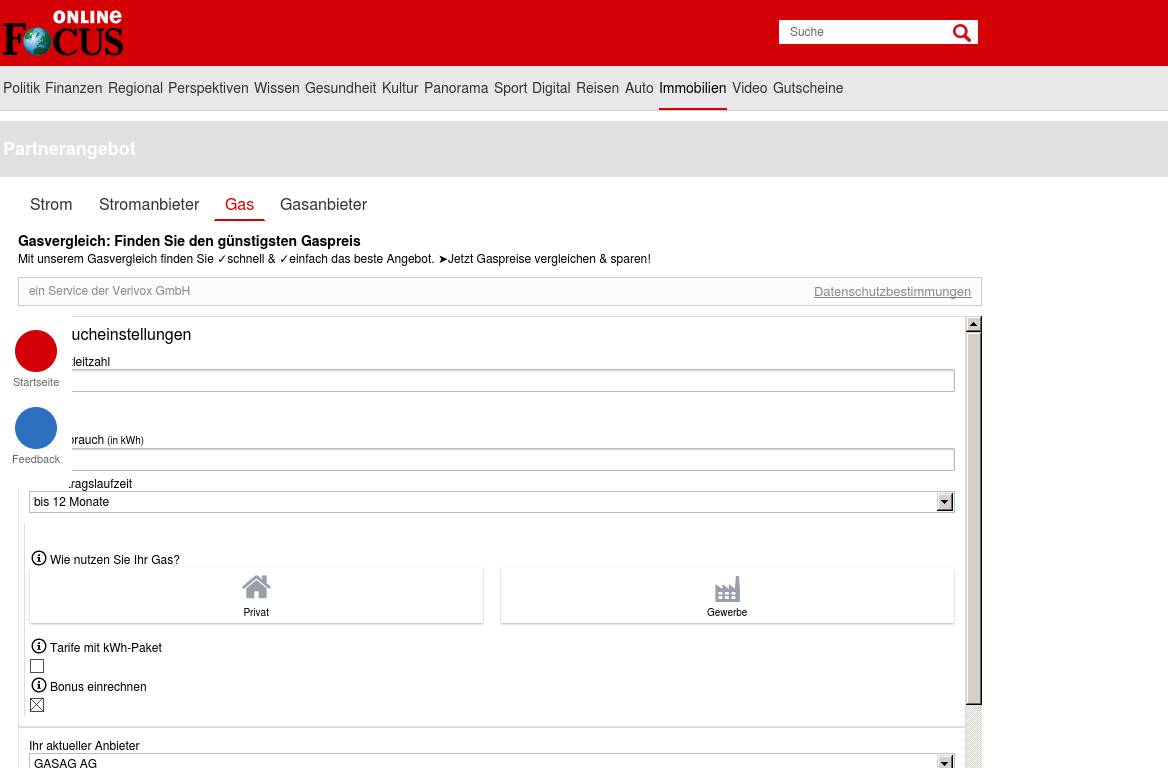Click the blue Feedback circle icon

[36, 428]
